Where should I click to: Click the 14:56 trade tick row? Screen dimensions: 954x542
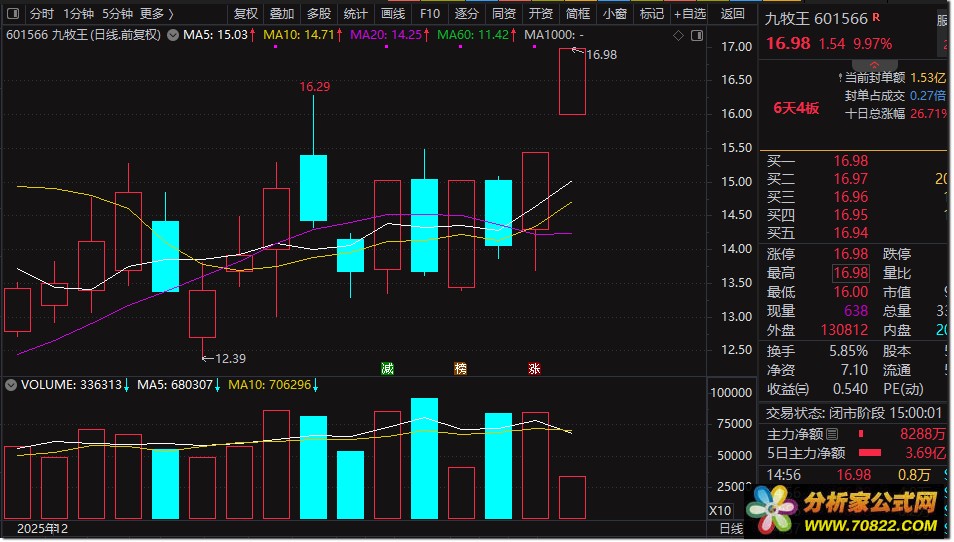(x=855, y=474)
